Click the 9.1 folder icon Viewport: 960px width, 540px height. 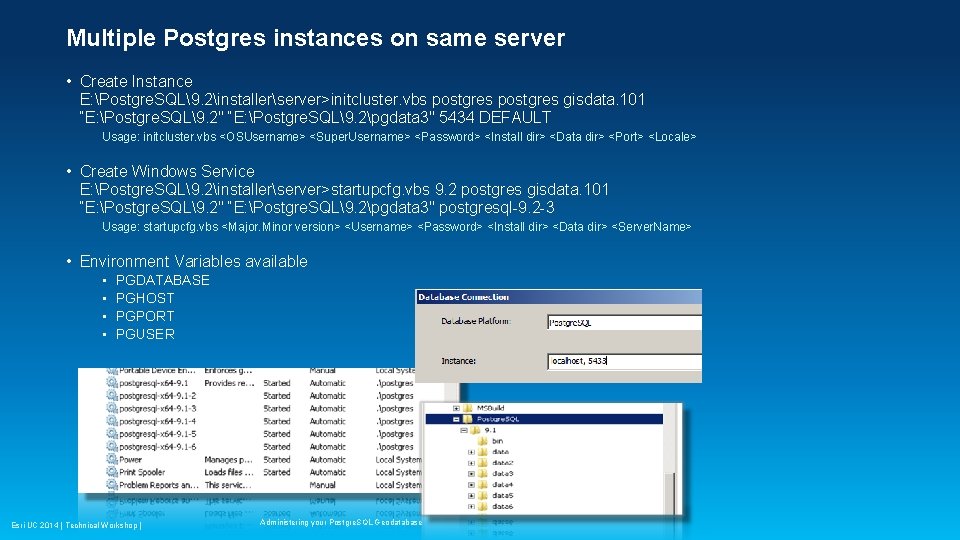(475, 430)
